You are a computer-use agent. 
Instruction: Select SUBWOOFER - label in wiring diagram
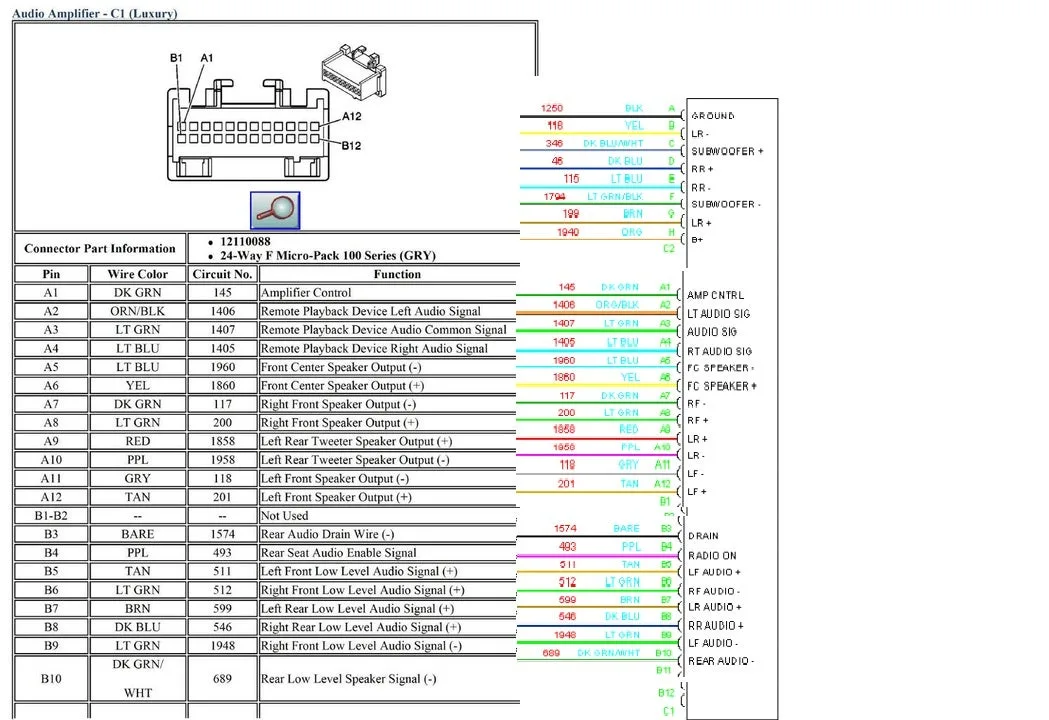point(726,204)
